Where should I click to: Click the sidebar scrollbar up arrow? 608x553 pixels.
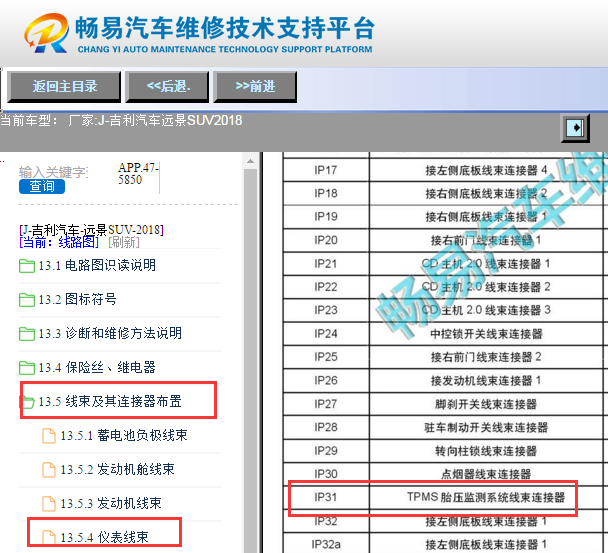tap(250, 161)
